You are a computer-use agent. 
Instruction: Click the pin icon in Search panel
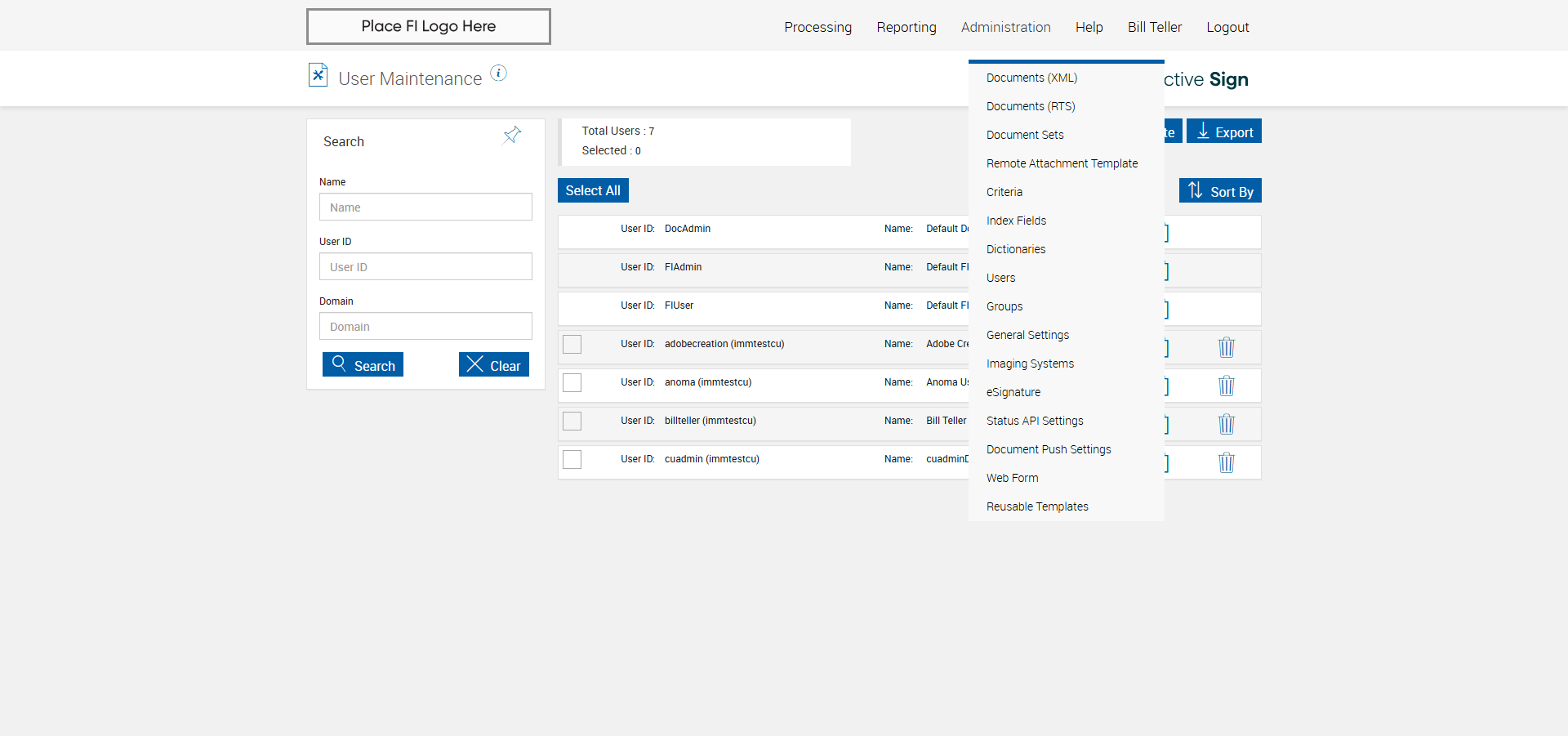click(x=512, y=136)
